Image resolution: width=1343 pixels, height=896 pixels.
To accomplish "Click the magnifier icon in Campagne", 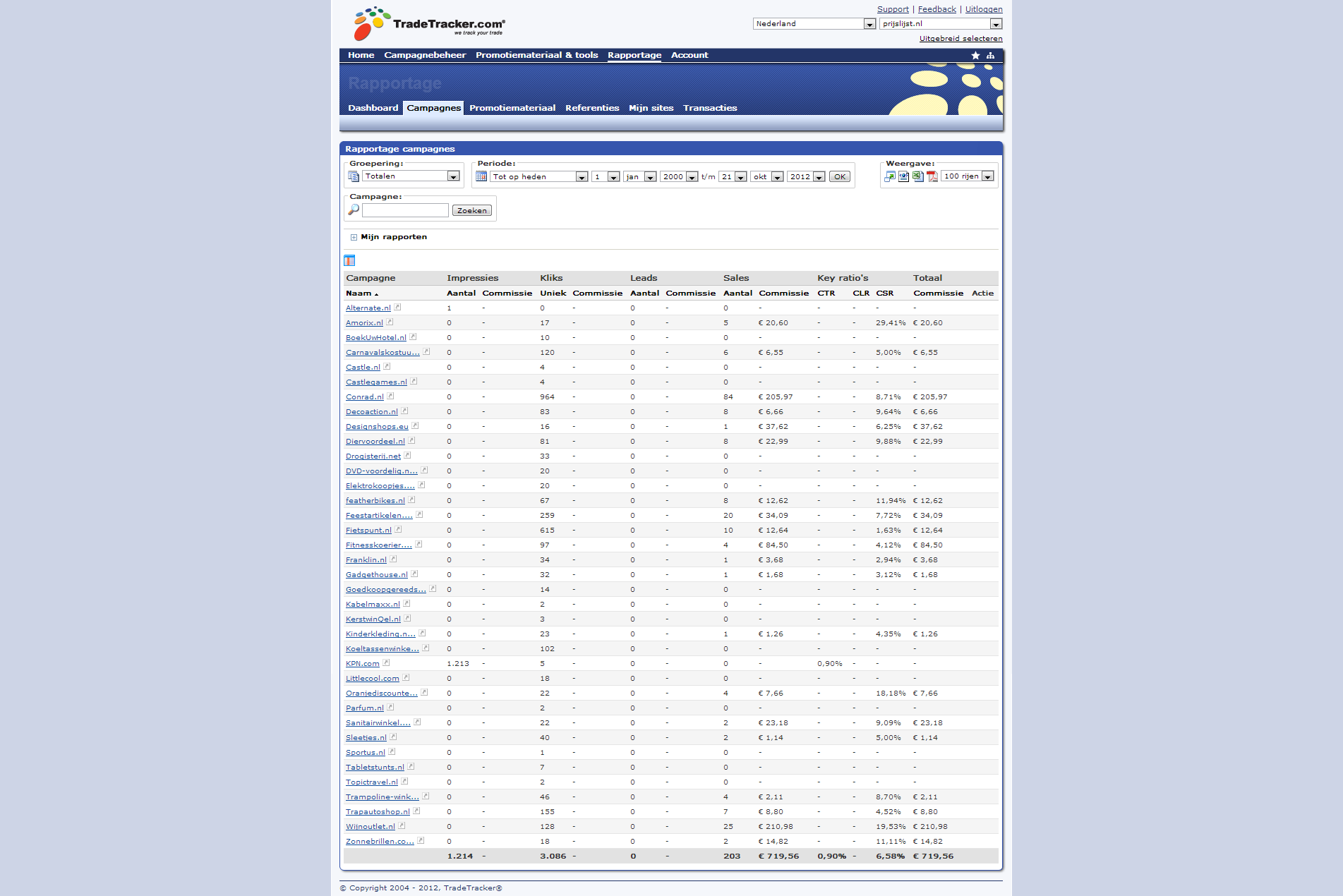I will pyautogui.click(x=354, y=210).
